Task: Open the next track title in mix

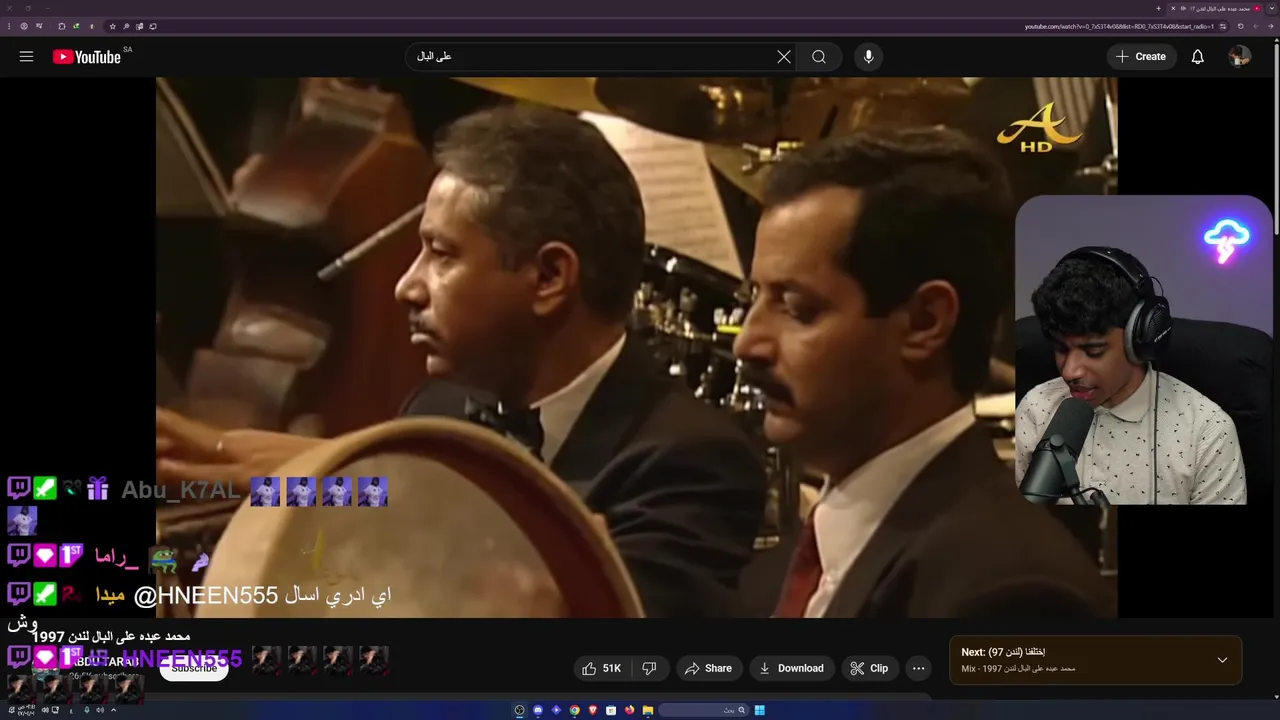Action: pos(1003,652)
